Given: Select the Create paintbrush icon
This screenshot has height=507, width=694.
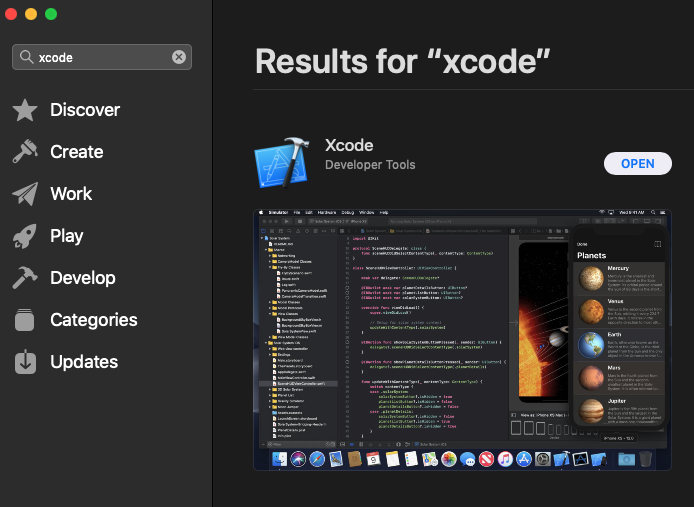Looking at the screenshot, I should click(25, 151).
